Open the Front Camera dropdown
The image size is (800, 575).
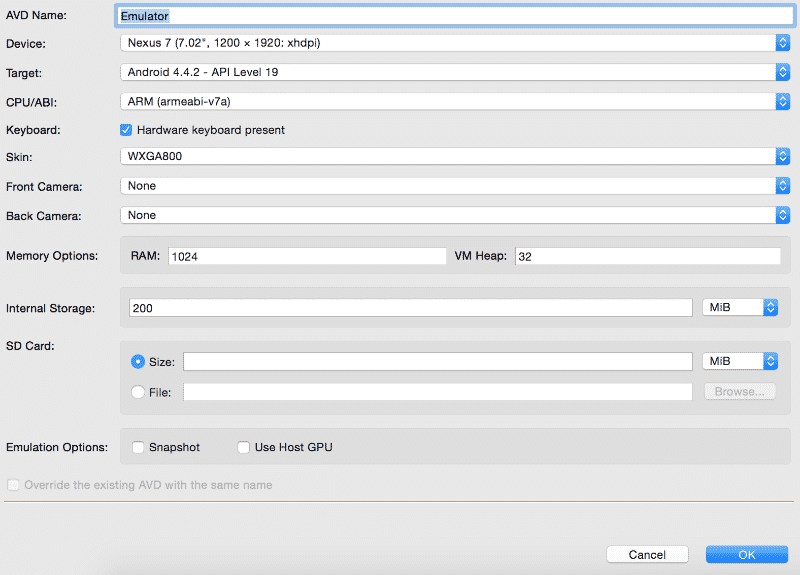pyautogui.click(x=455, y=186)
